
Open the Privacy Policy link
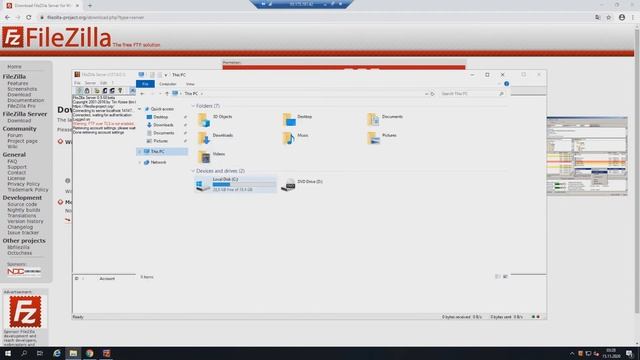click(x=24, y=184)
